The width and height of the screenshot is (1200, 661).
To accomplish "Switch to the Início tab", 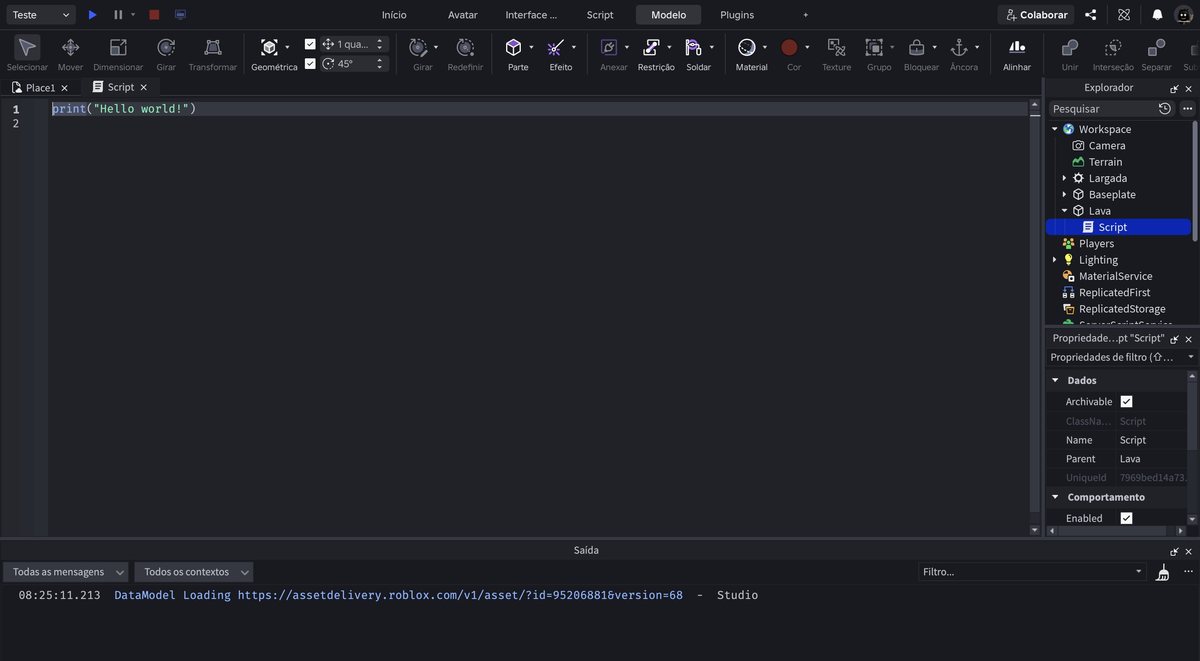I will [x=394, y=15].
